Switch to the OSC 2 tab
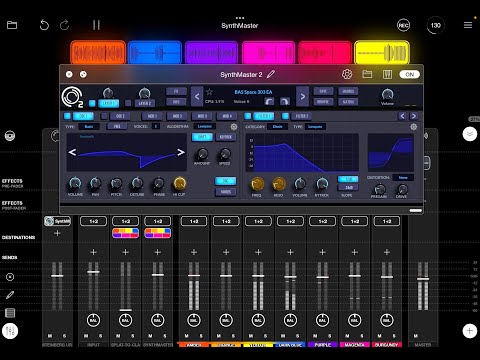The height and width of the screenshot is (360, 480). (120, 116)
